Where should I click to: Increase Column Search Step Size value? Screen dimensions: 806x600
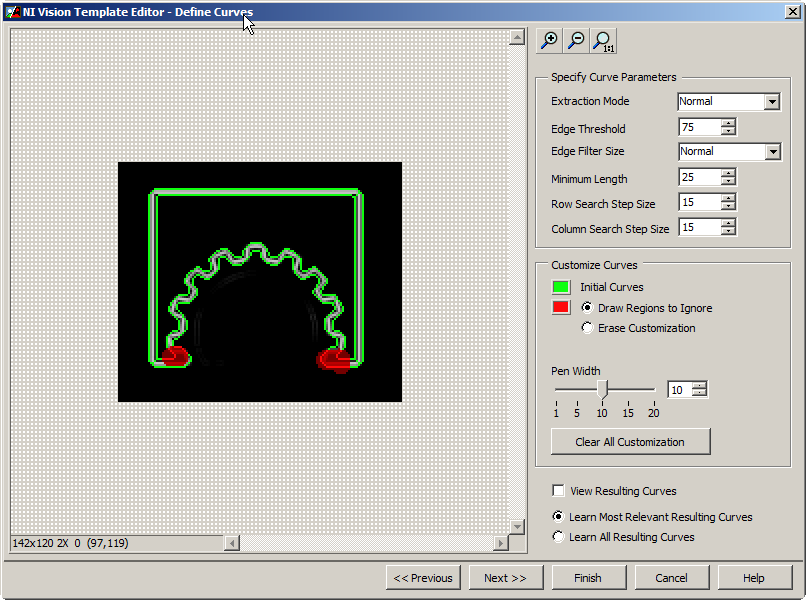[728, 223]
